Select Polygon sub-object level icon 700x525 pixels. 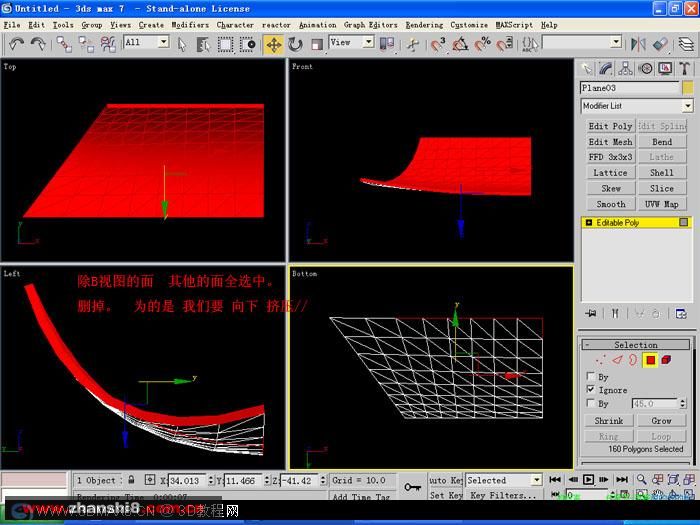click(650, 360)
